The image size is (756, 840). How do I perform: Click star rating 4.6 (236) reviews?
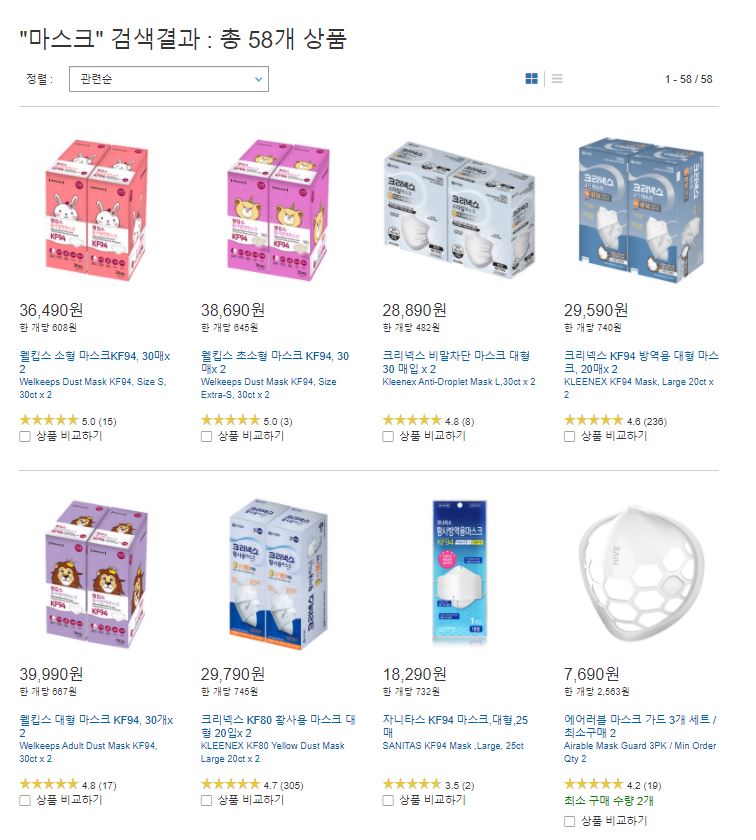click(x=615, y=421)
